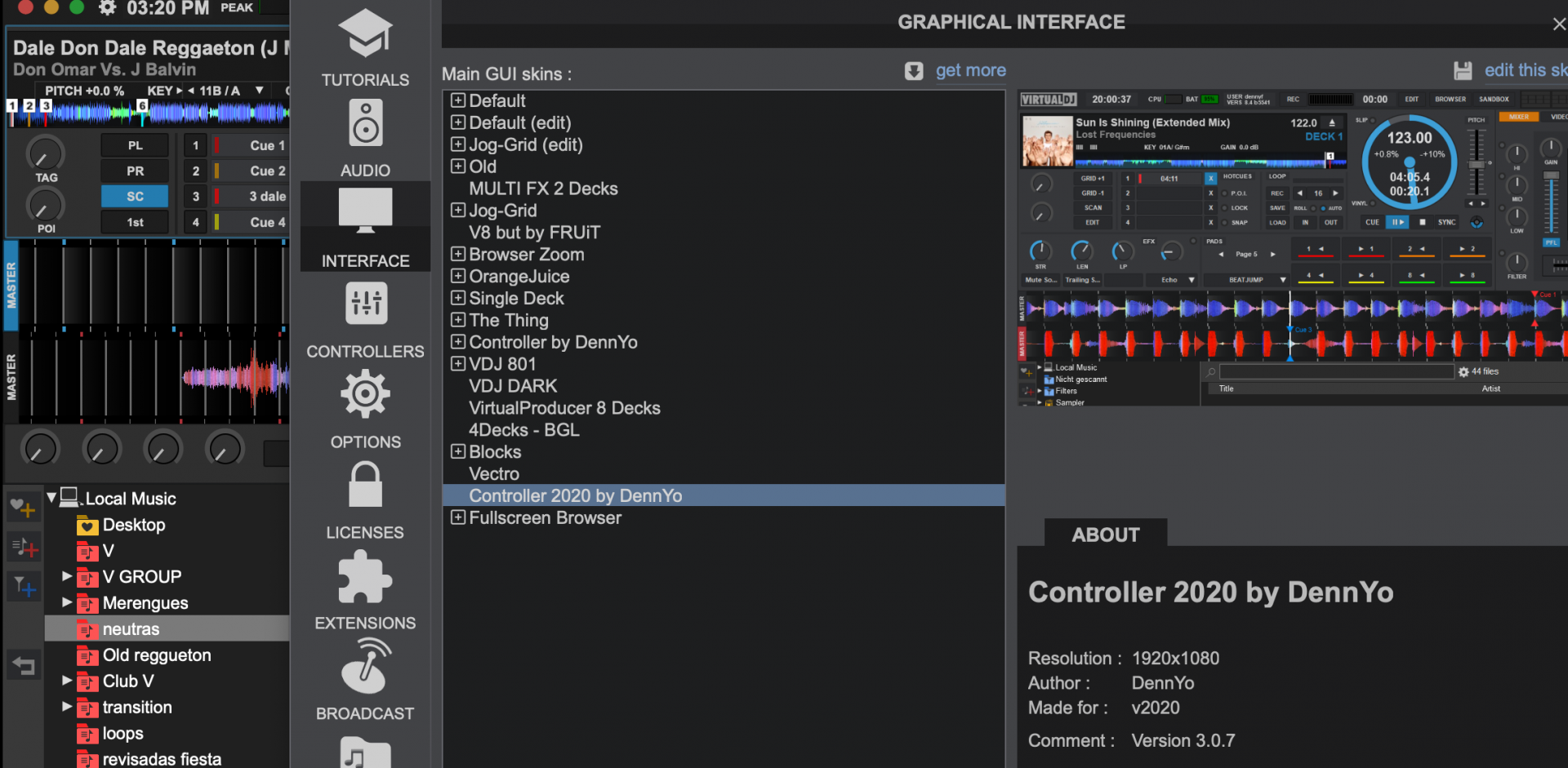The height and width of the screenshot is (768, 1568).
Task: Click the Local Music computer icon
Action: point(69,497)
